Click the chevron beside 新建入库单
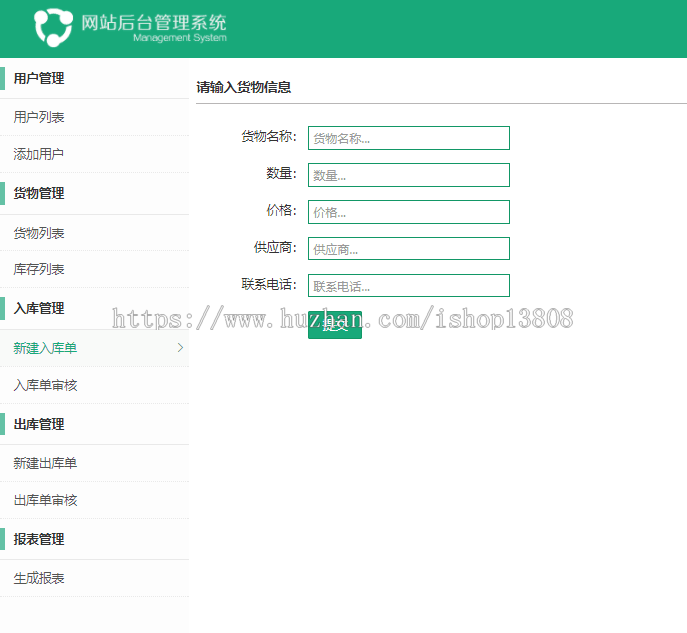 (180, 348)
